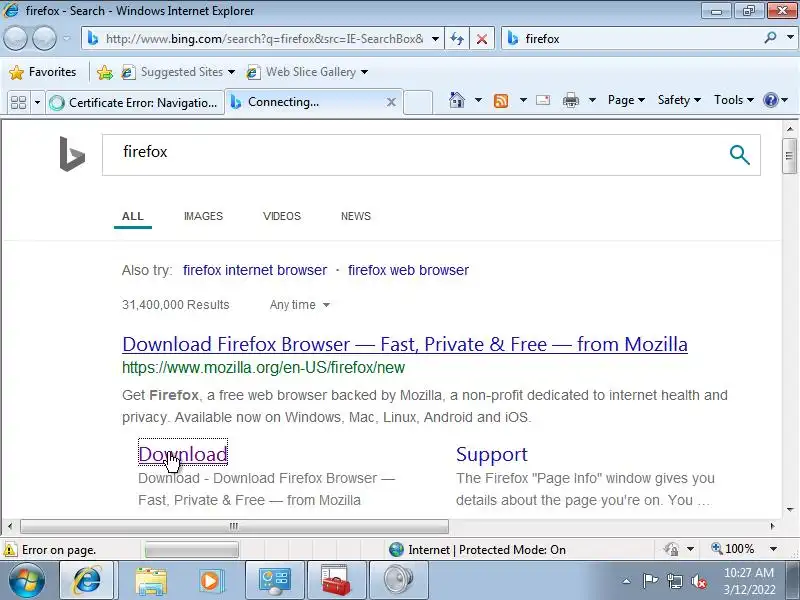
Task: Open Web Slice Gallery dropdown
Action: coord(307,72)
